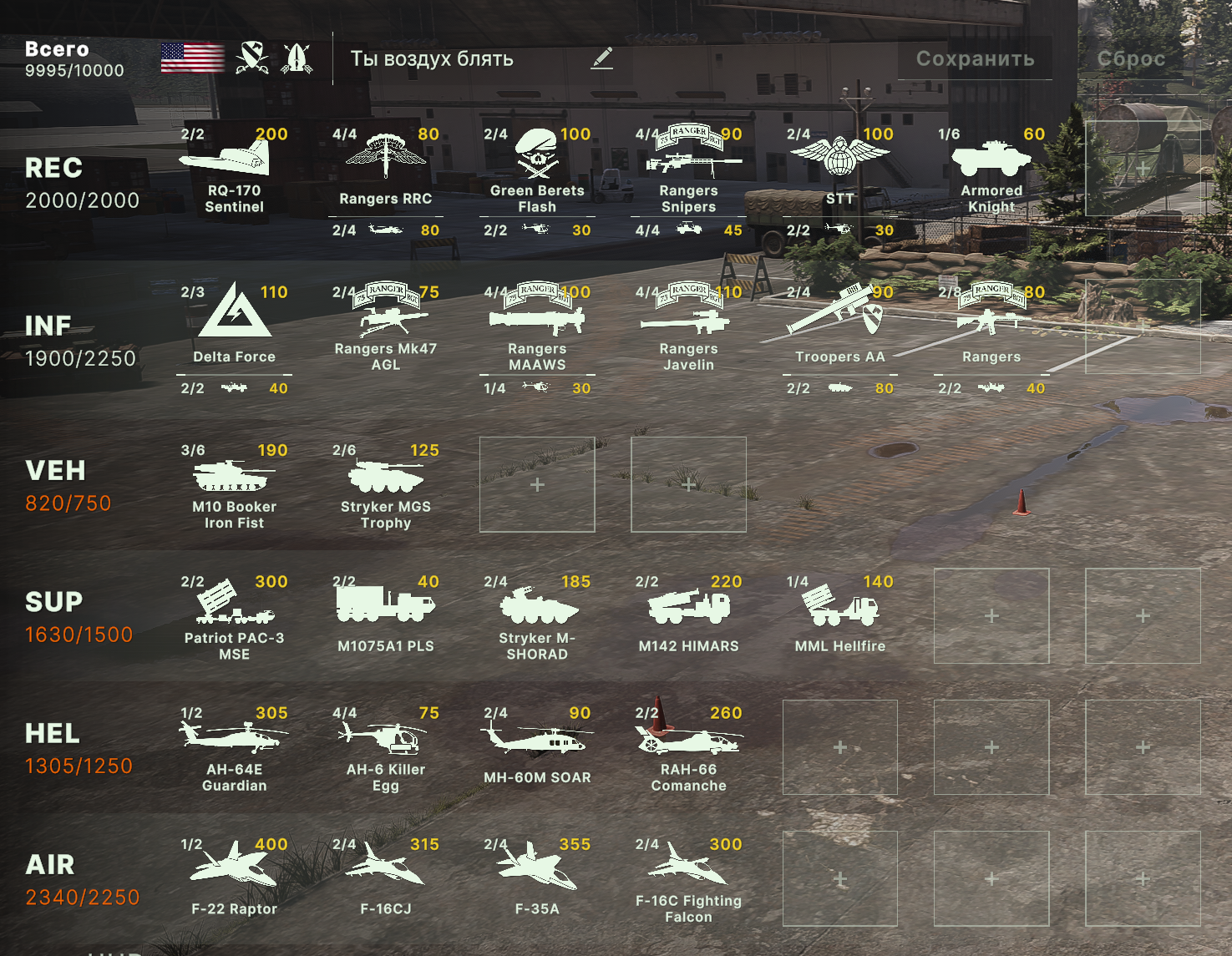Click the RAH-66 Comanche helicopter card

point(688,747)
